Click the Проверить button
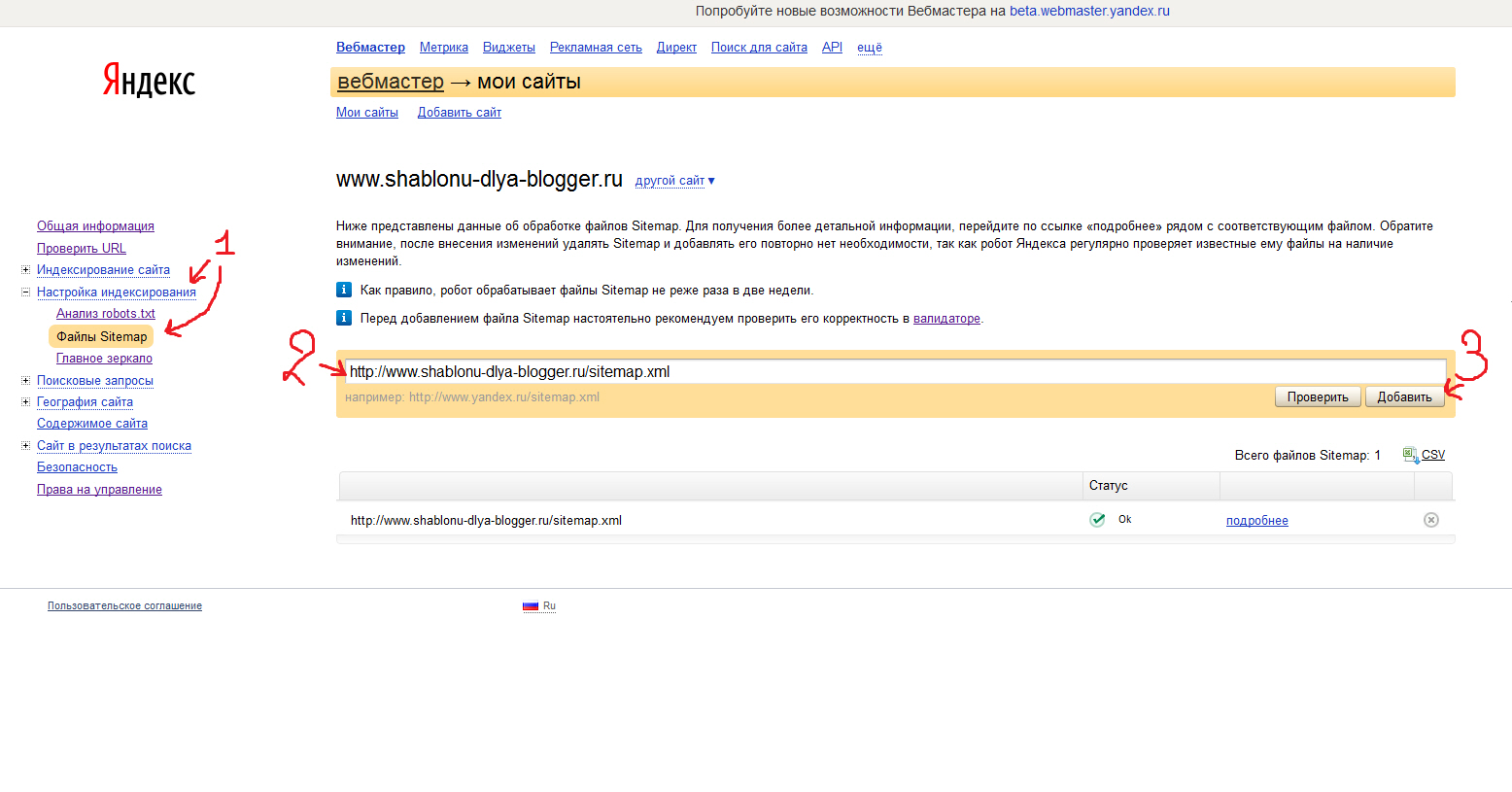Viewport: 1512px width, 792px height. (1318, 396)
